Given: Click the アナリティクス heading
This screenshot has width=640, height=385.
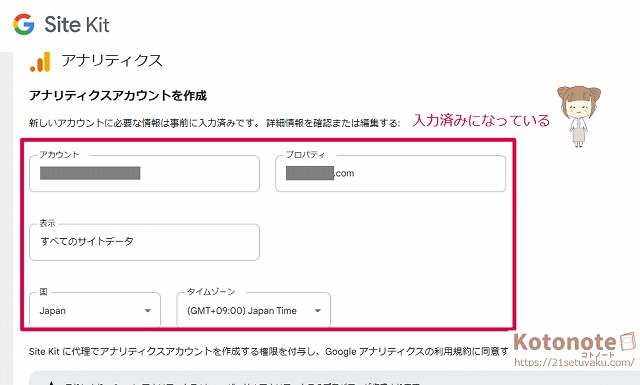Looking at the screenshot, I should (112, 60).
